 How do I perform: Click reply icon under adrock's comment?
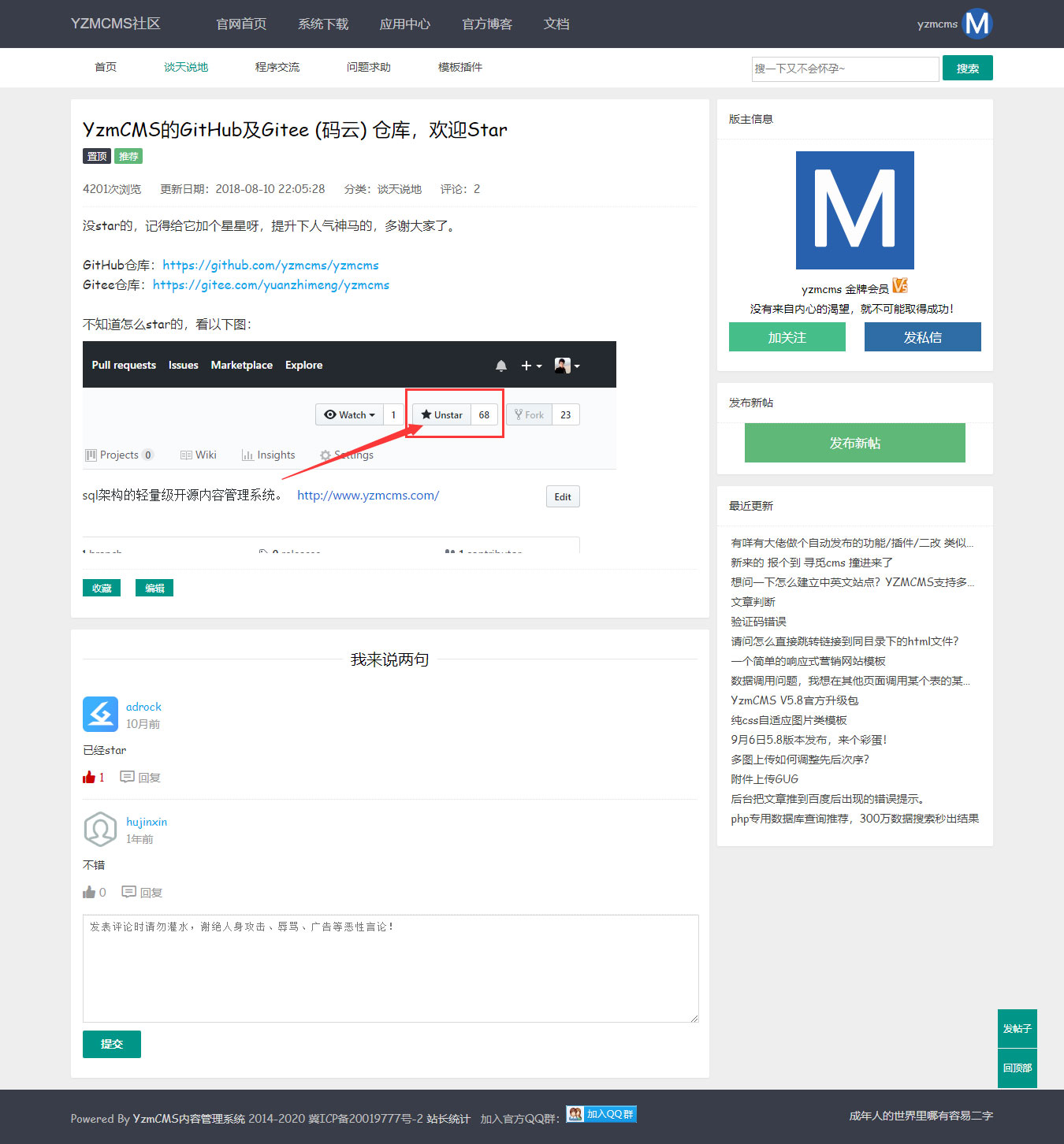click(x=127, y=778)
